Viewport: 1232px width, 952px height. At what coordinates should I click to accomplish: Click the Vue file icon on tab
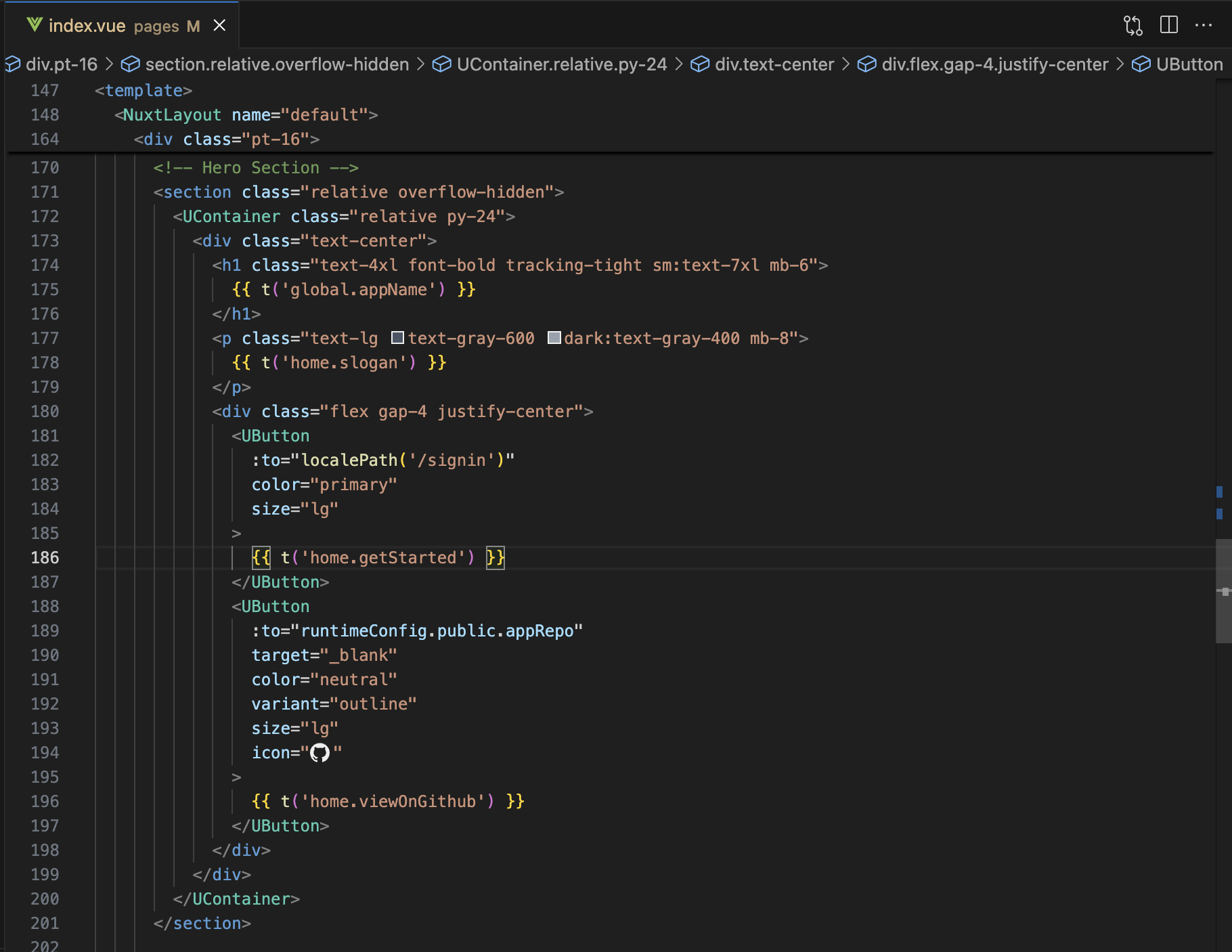[35, 25]
